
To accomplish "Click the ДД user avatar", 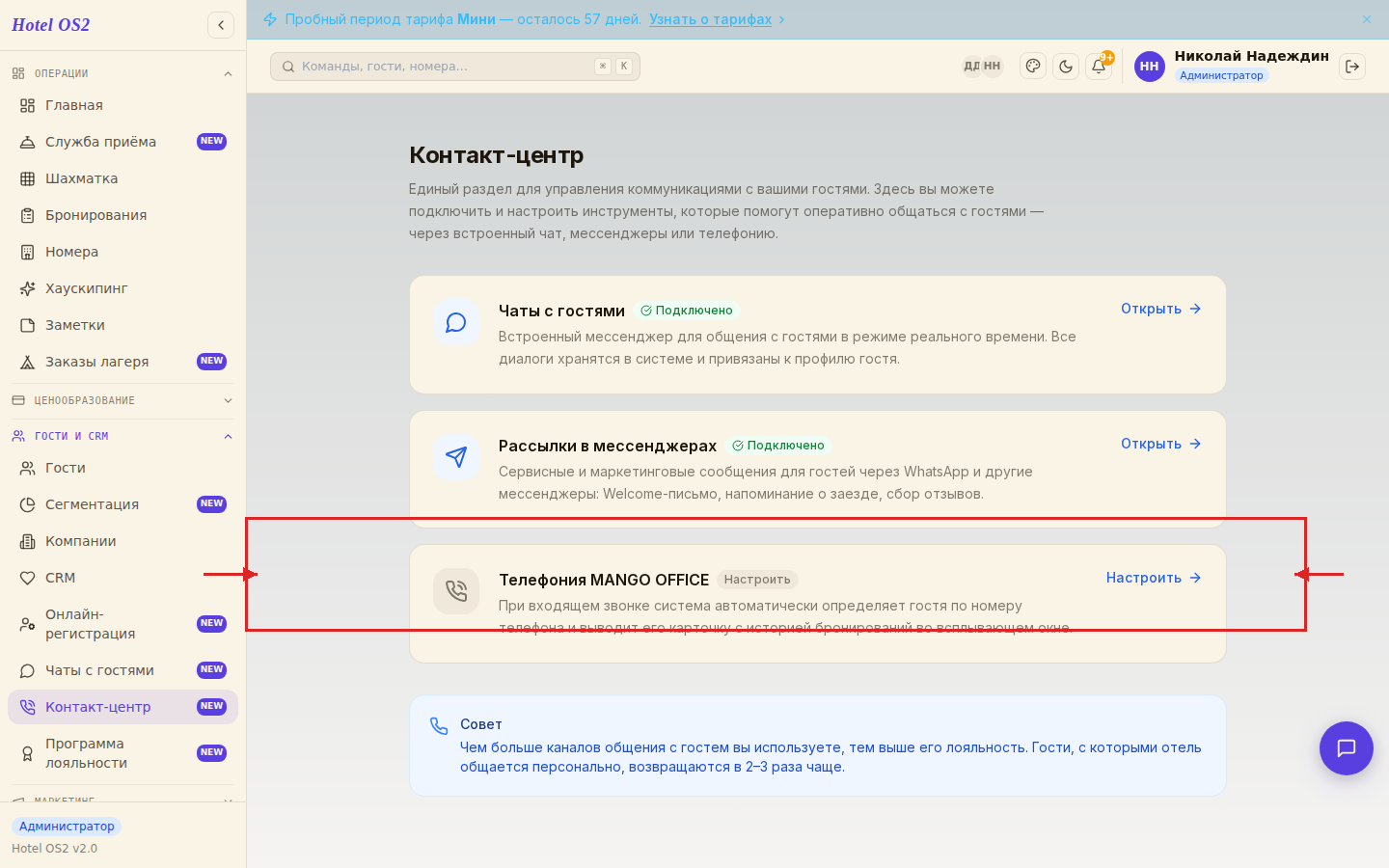I will point(971,67).
